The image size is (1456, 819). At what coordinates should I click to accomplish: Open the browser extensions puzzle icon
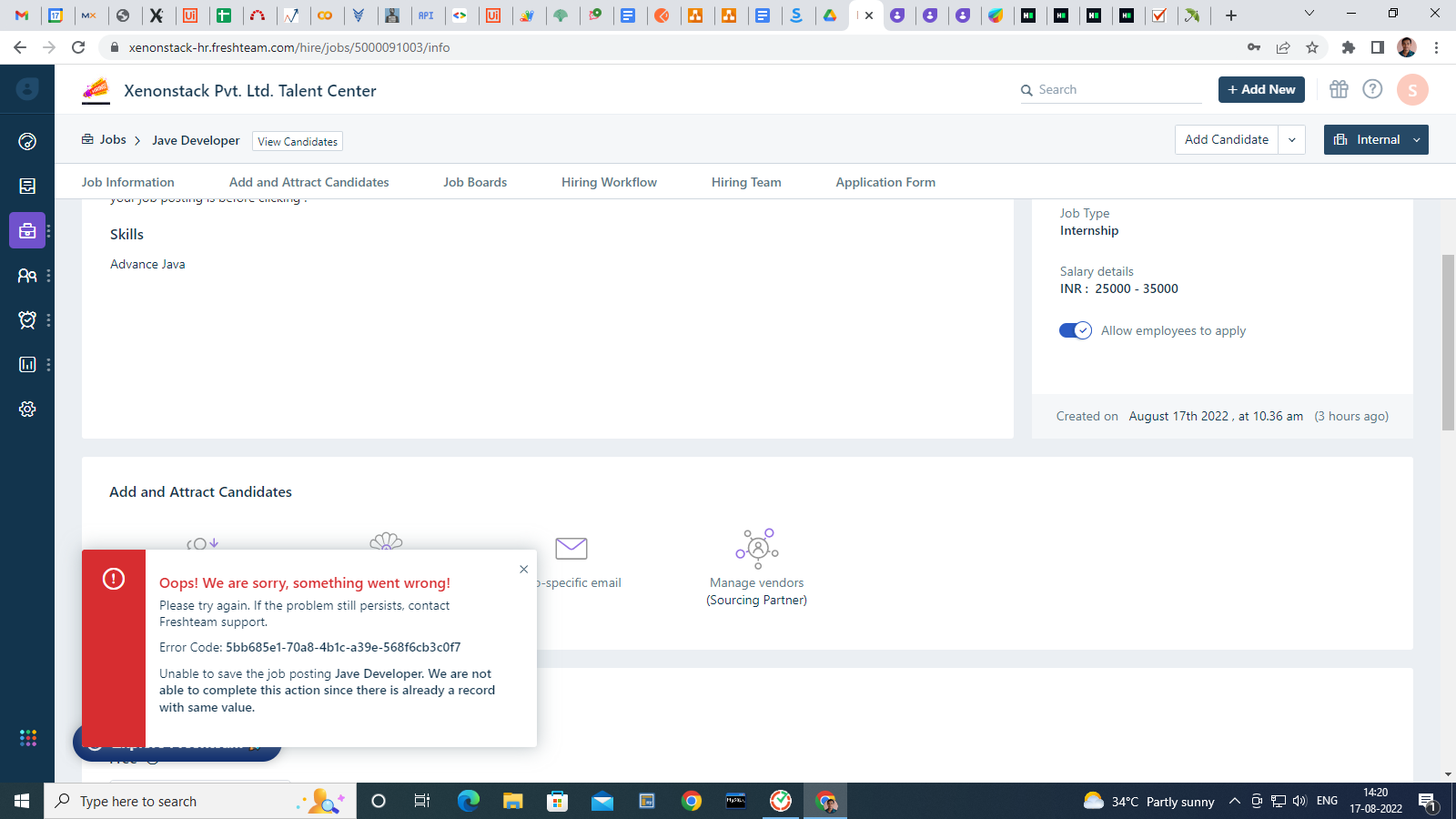pos(1349,47)
